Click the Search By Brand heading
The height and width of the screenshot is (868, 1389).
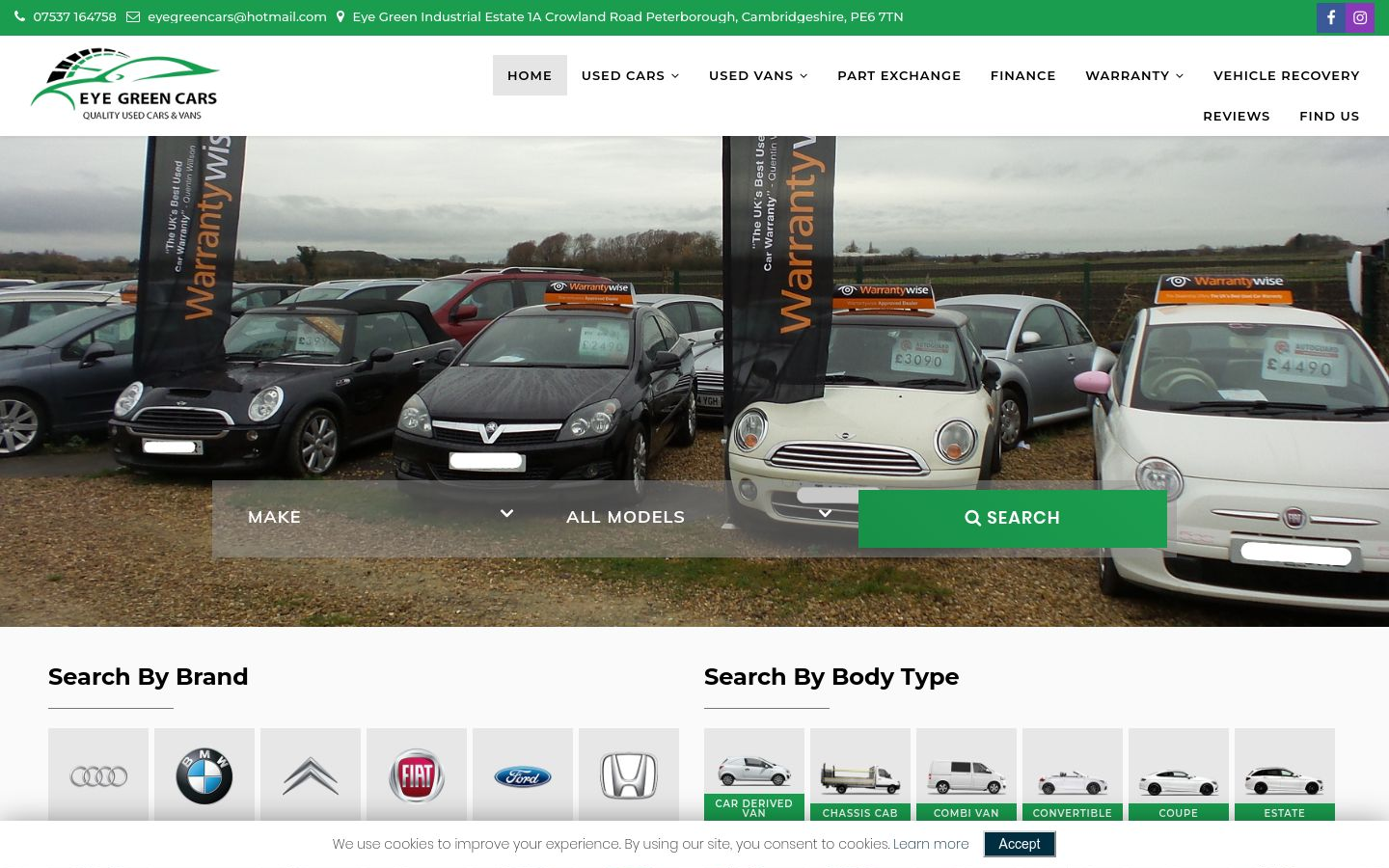pos(149,677)
